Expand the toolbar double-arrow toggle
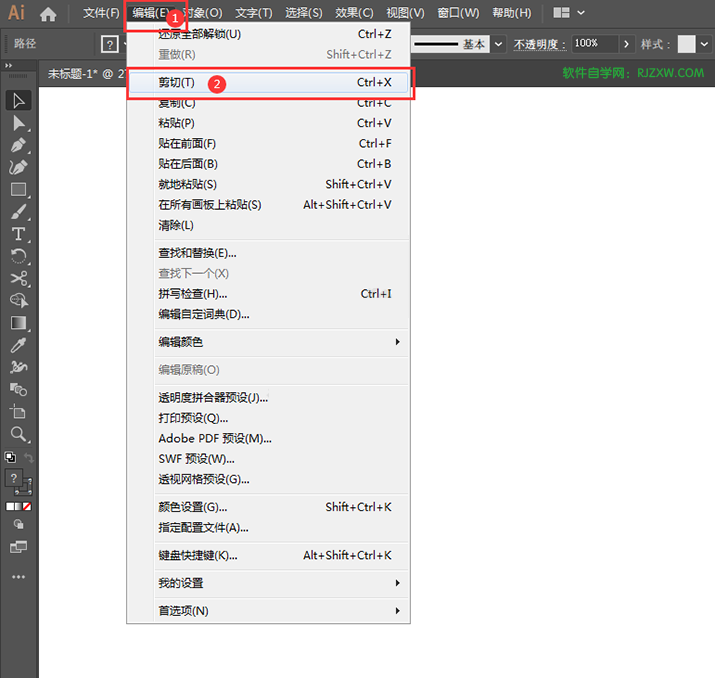Screen dimensions: 715x678 [8, 66]
